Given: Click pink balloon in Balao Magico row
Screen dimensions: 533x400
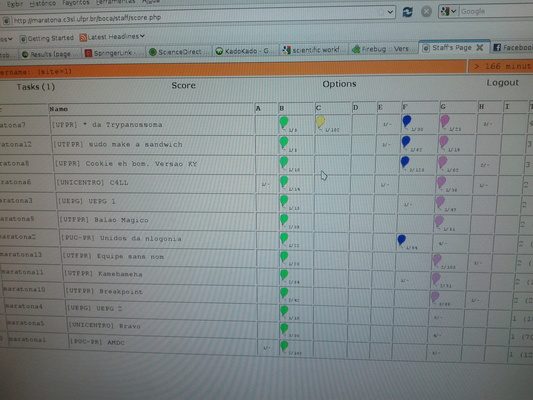Looking at the screenshot, I should [439, 222].
